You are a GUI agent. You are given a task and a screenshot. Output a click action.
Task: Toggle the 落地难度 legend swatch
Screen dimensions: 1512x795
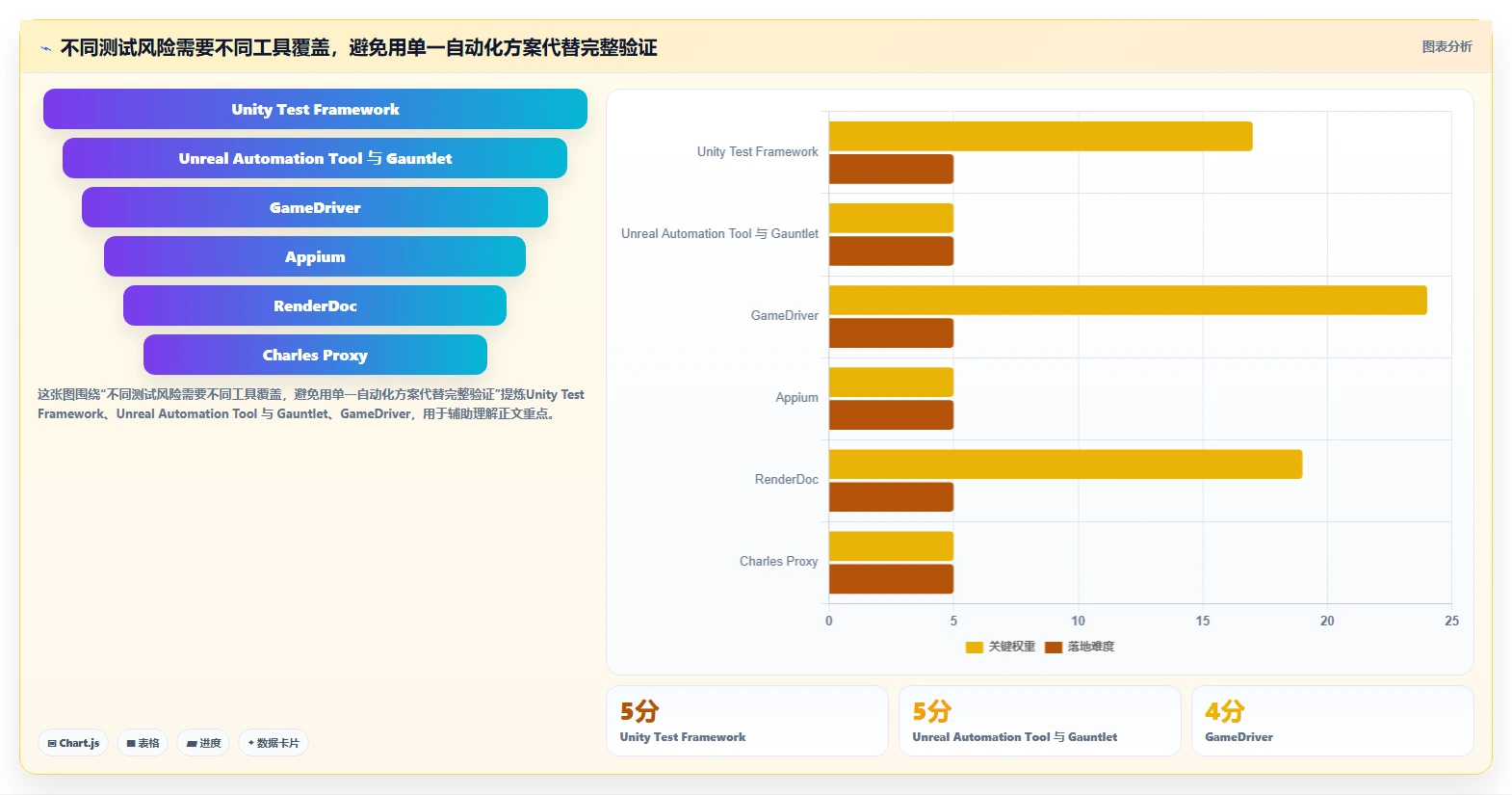coord(1053,647)
